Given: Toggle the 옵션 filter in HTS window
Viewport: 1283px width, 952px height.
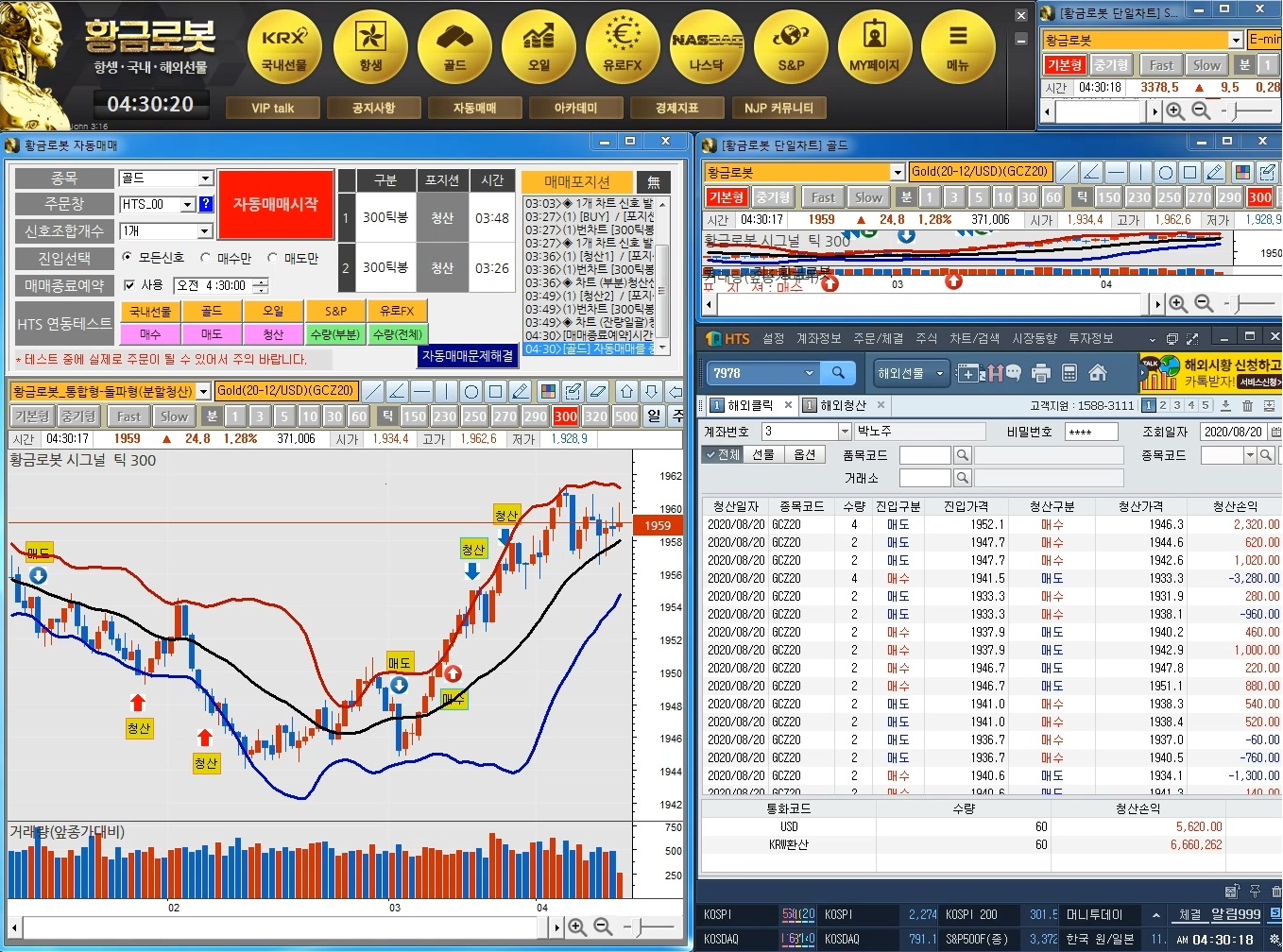Looking at the screenshot, I should coord(804,454).
